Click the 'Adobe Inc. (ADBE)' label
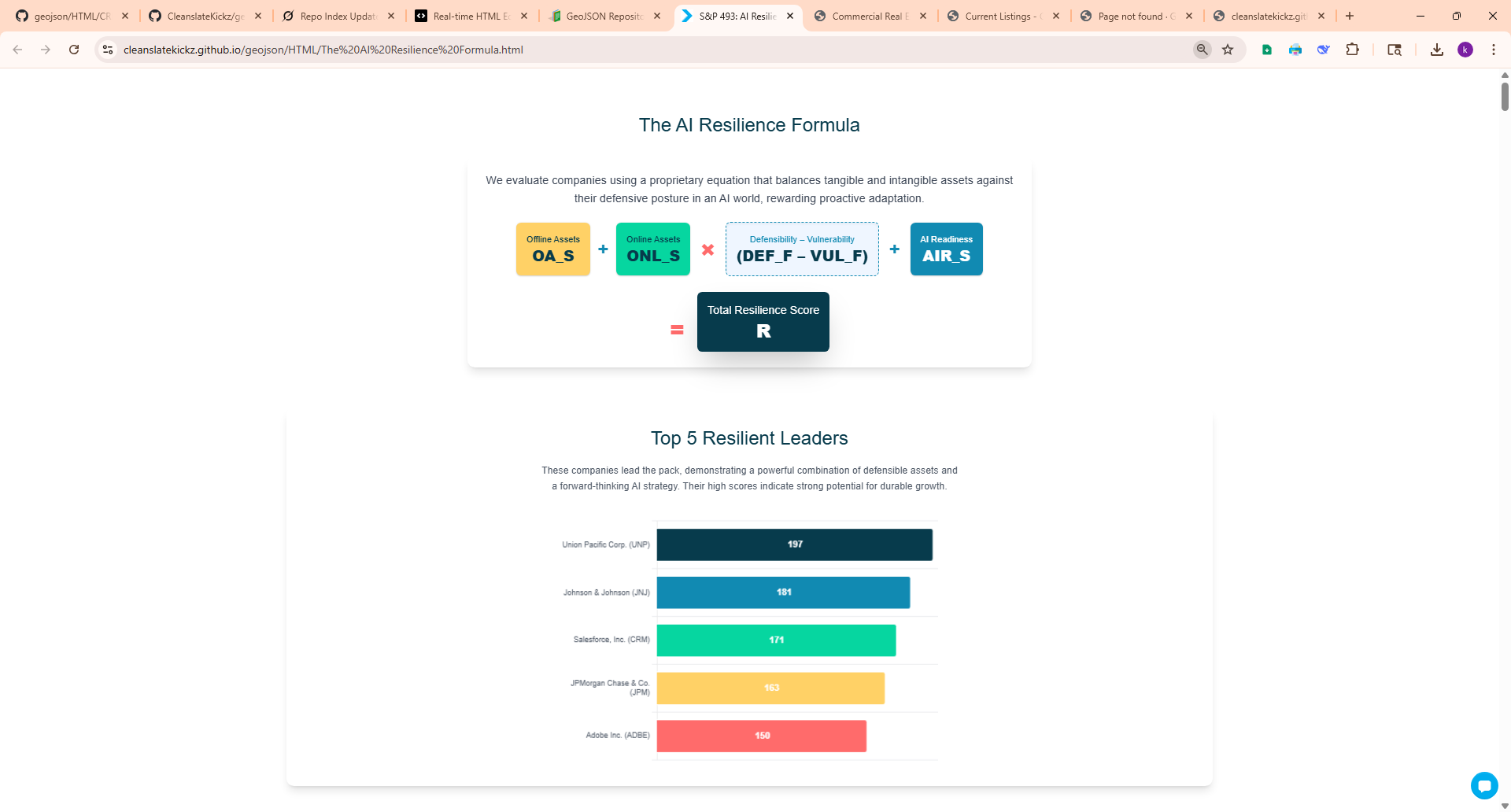Image resolution: width=1511 pixels, height=812 pixels. (618, 736)
